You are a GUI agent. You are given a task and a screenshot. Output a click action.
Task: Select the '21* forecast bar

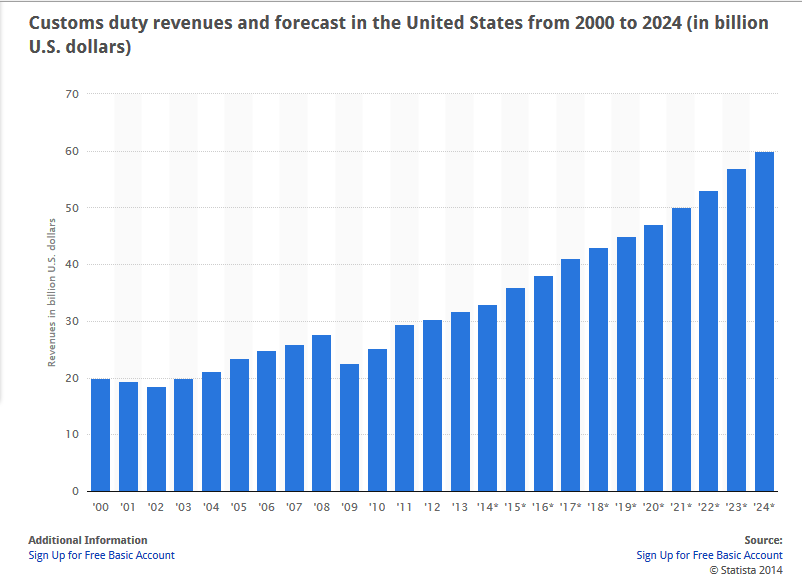(682, 350)
